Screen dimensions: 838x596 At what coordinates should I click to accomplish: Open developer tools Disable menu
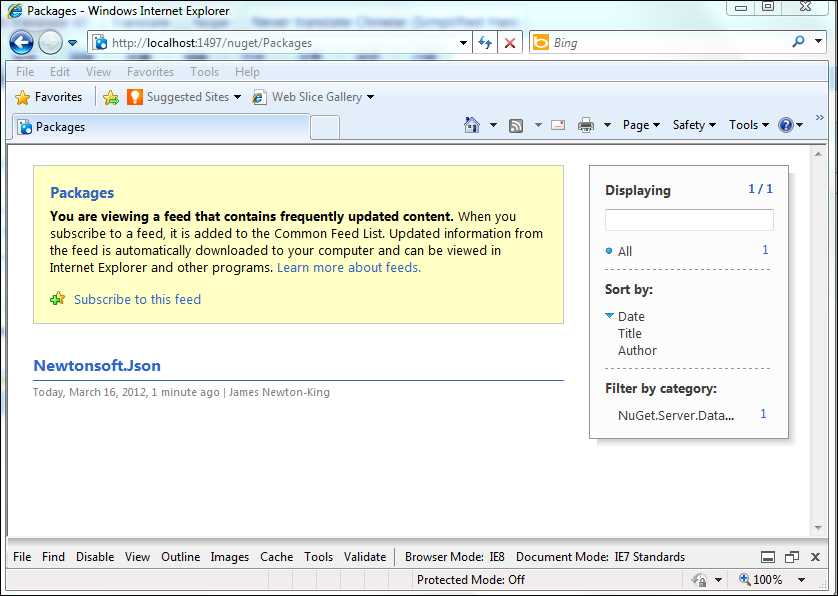point(95,557)
